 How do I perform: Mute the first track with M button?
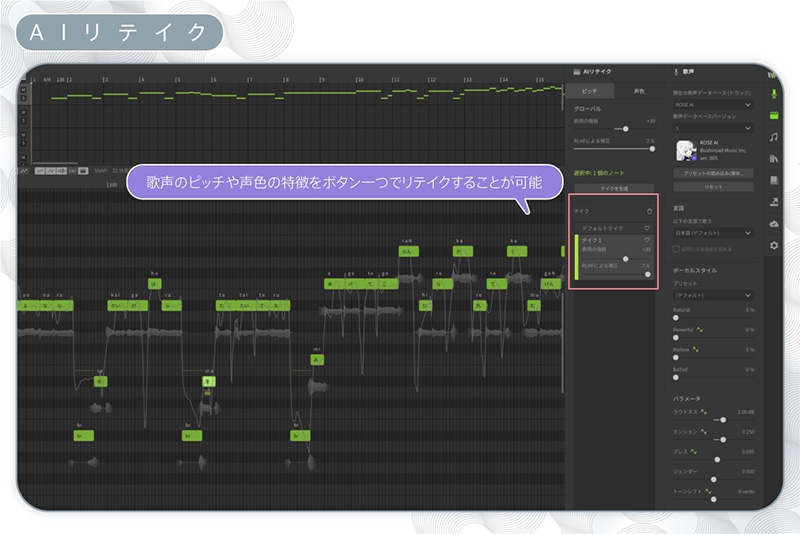tap(23, 89)
